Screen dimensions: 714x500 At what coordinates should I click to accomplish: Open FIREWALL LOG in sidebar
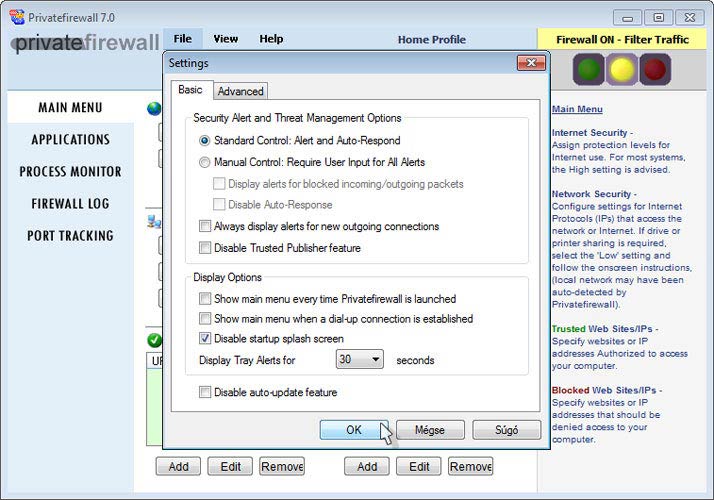71,204
